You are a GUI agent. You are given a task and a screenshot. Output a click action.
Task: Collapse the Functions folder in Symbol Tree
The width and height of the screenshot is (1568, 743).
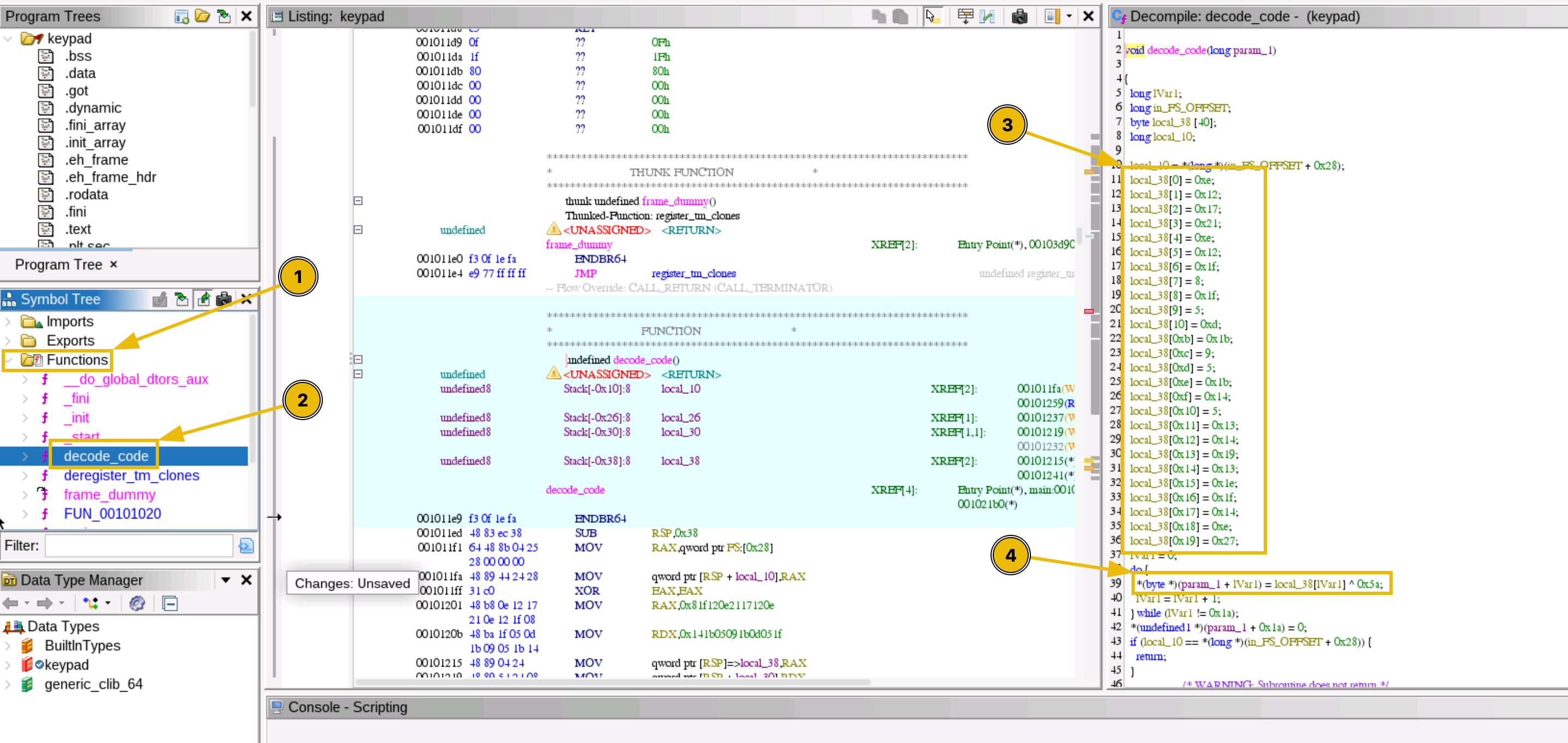pyautogui.click(x=8, y=360)
